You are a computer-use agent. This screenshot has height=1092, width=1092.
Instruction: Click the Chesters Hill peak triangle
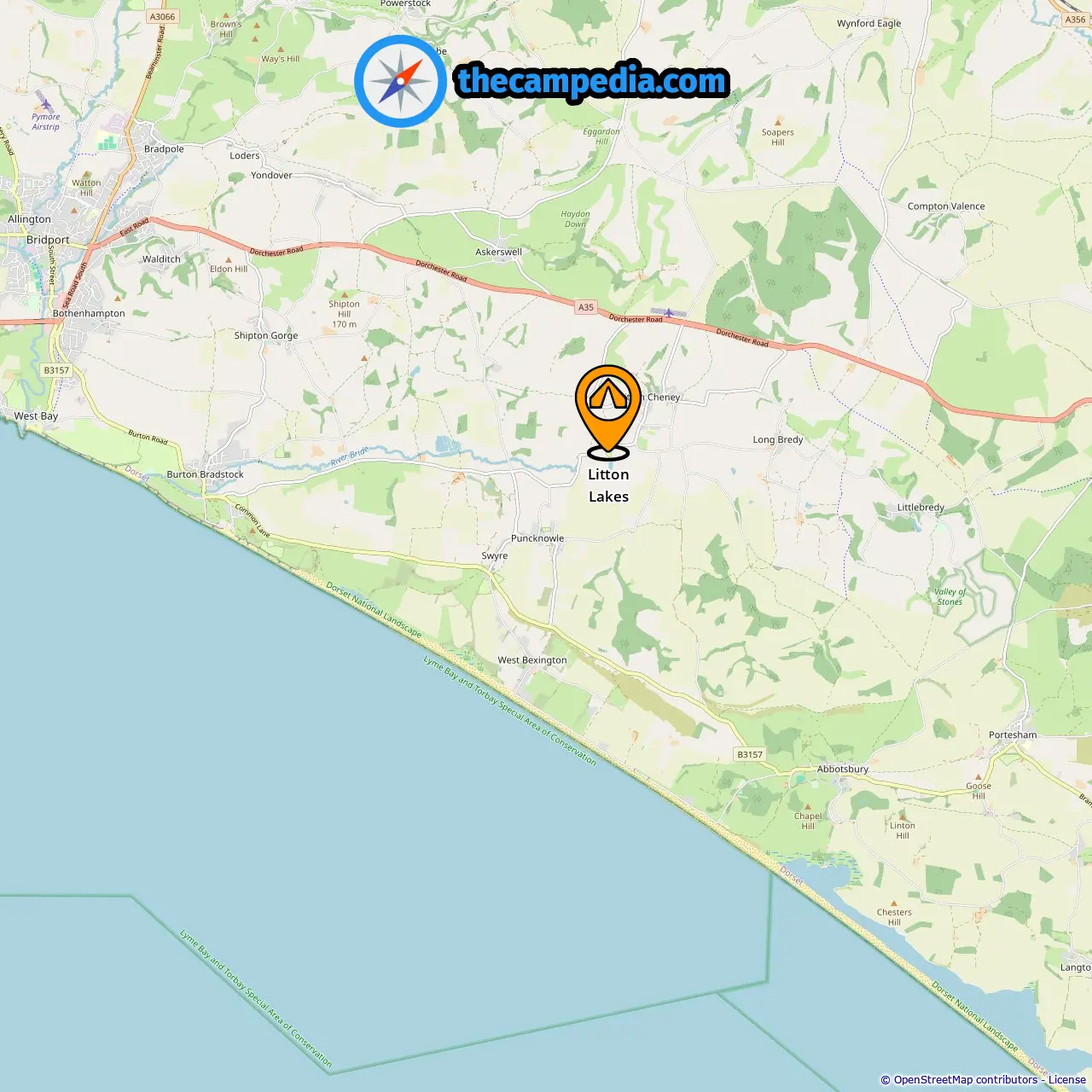(894, 902)
